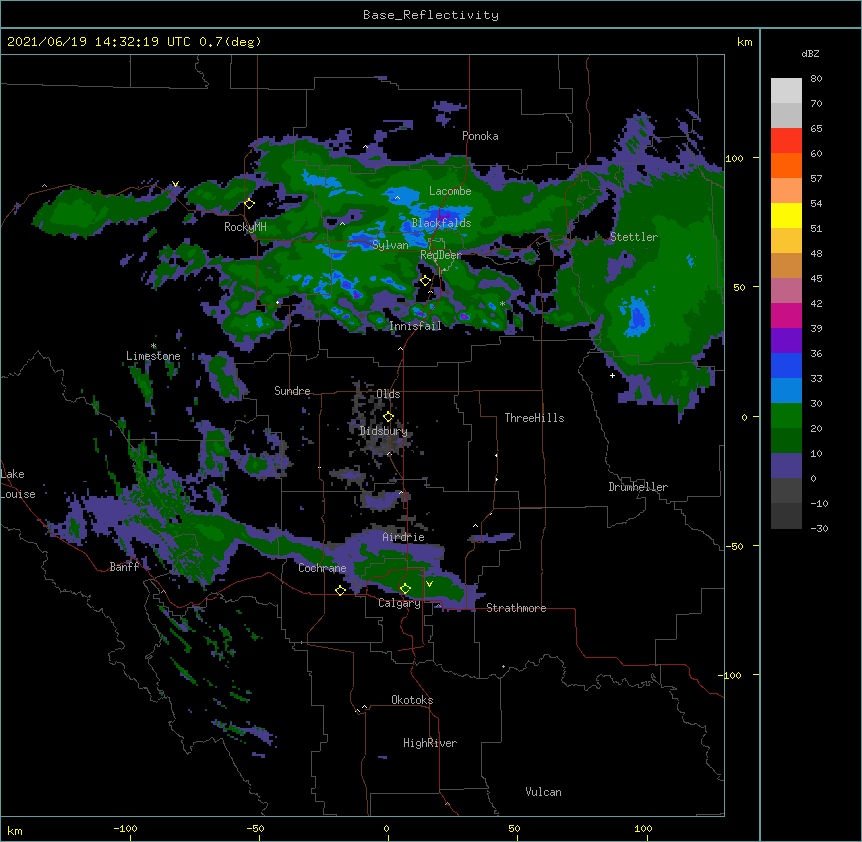Click the Didsbury town label
This screenshot has height=842, width=862.
tap(383, 431)
